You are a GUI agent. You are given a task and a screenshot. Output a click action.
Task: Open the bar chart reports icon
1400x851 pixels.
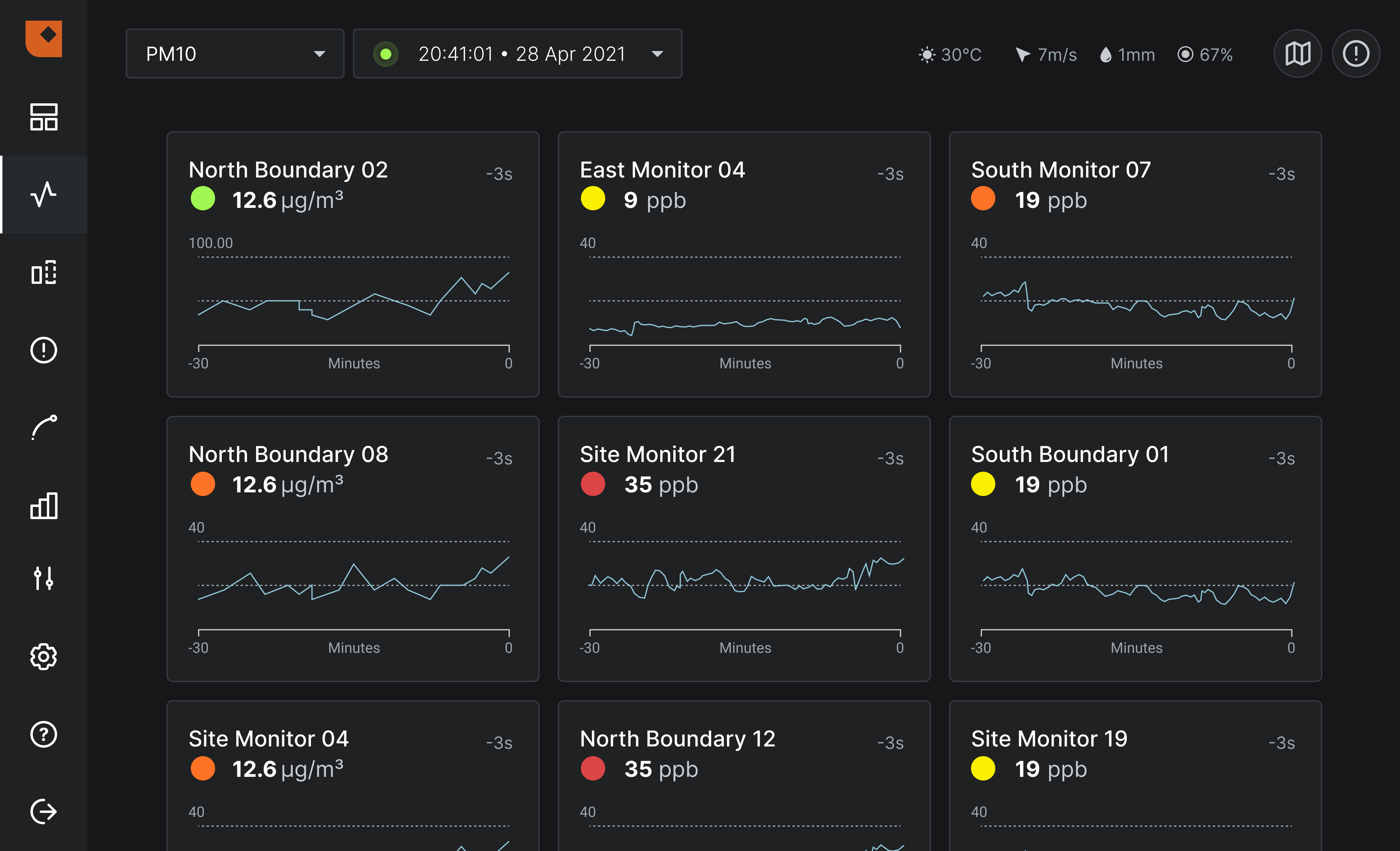coord(44,505)
